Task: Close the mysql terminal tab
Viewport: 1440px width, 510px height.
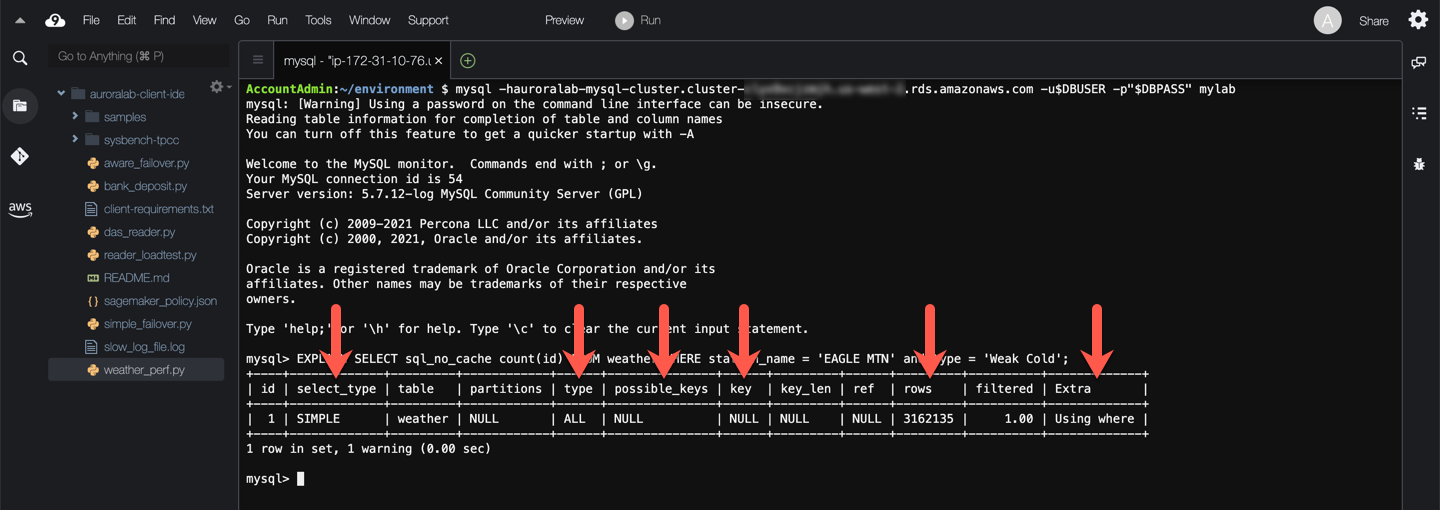Action: pos(437,61)
